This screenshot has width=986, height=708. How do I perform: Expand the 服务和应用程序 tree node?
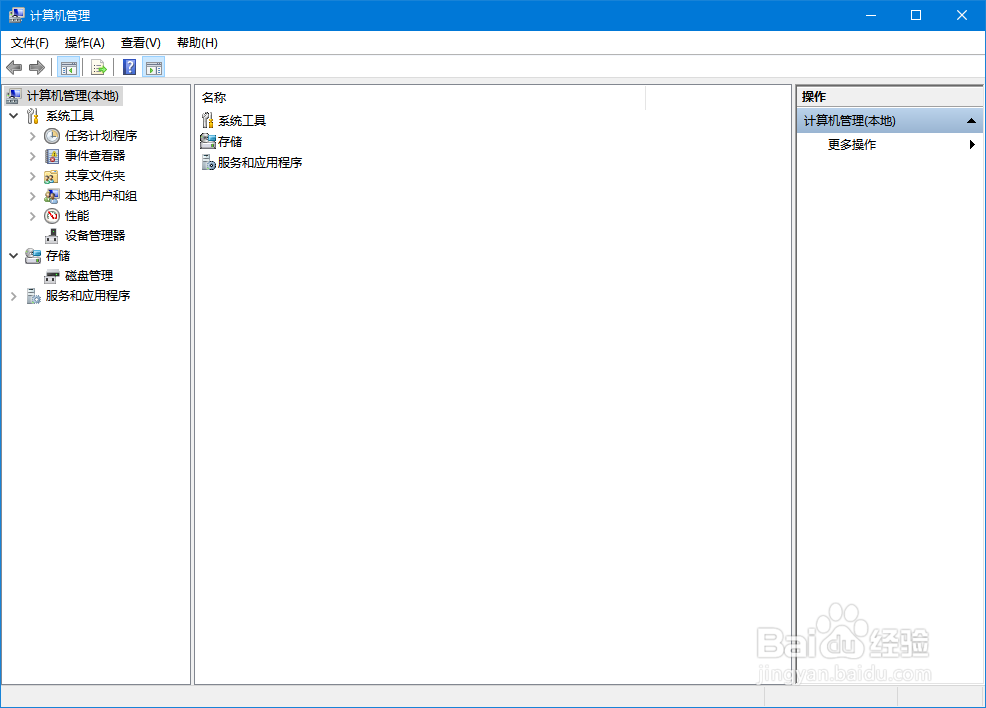(14, 296)
